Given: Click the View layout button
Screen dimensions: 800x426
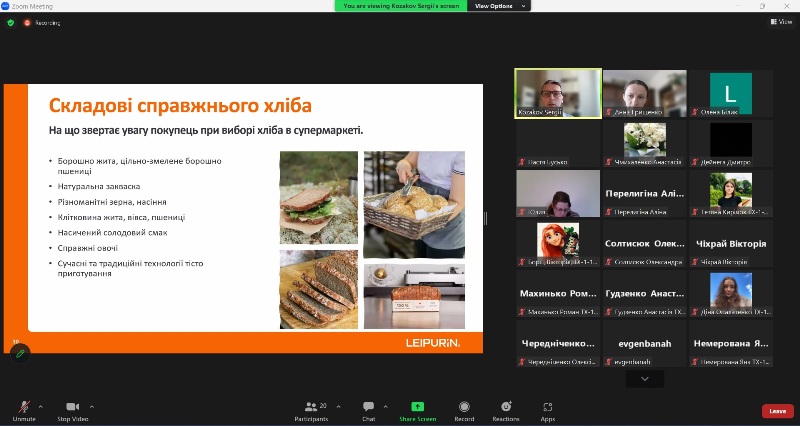Looking at the screenshot, I should point(781,22).
